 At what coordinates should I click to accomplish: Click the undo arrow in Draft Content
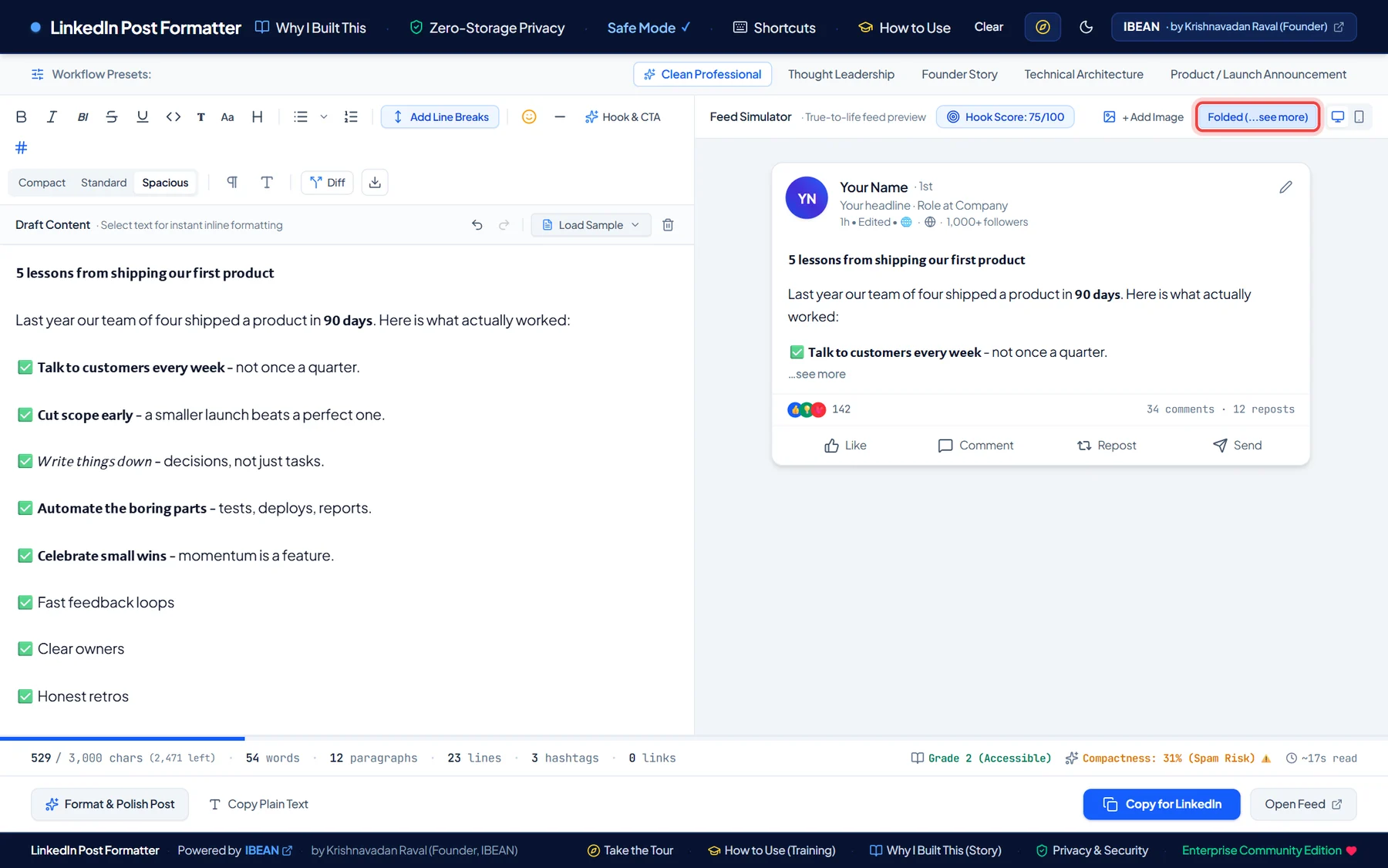pyautogui.click(x=477, y=225)
